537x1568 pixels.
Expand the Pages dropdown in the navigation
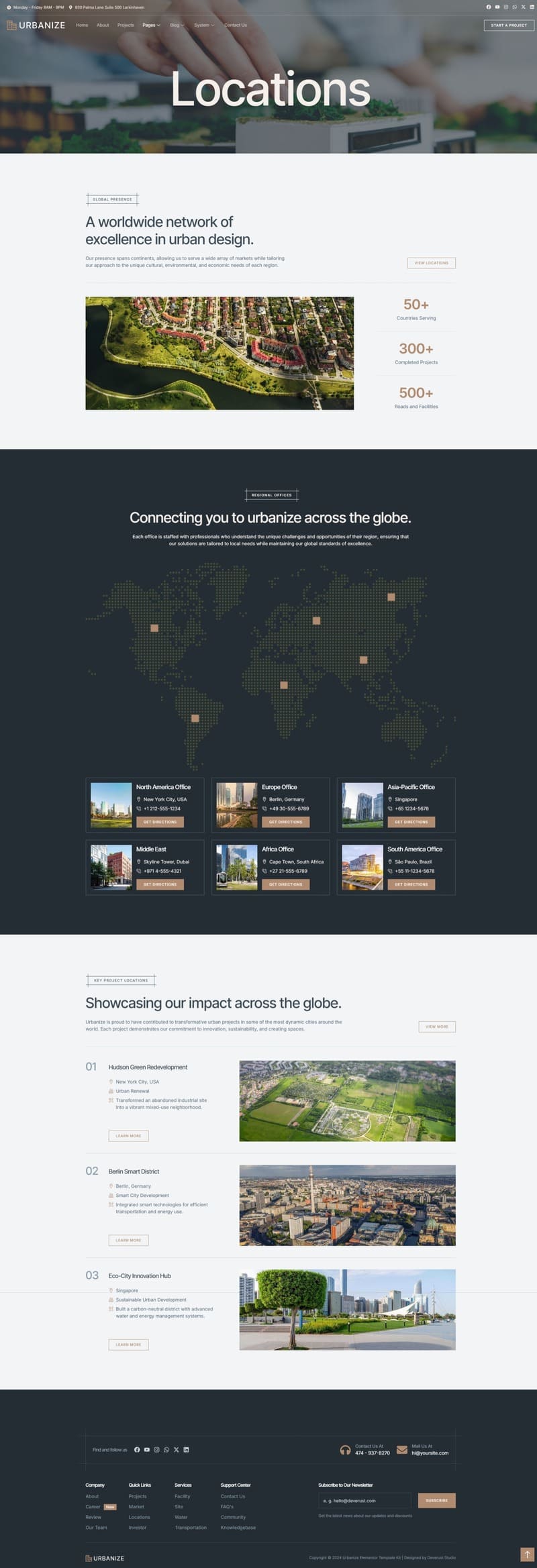[x=151, y=25]
